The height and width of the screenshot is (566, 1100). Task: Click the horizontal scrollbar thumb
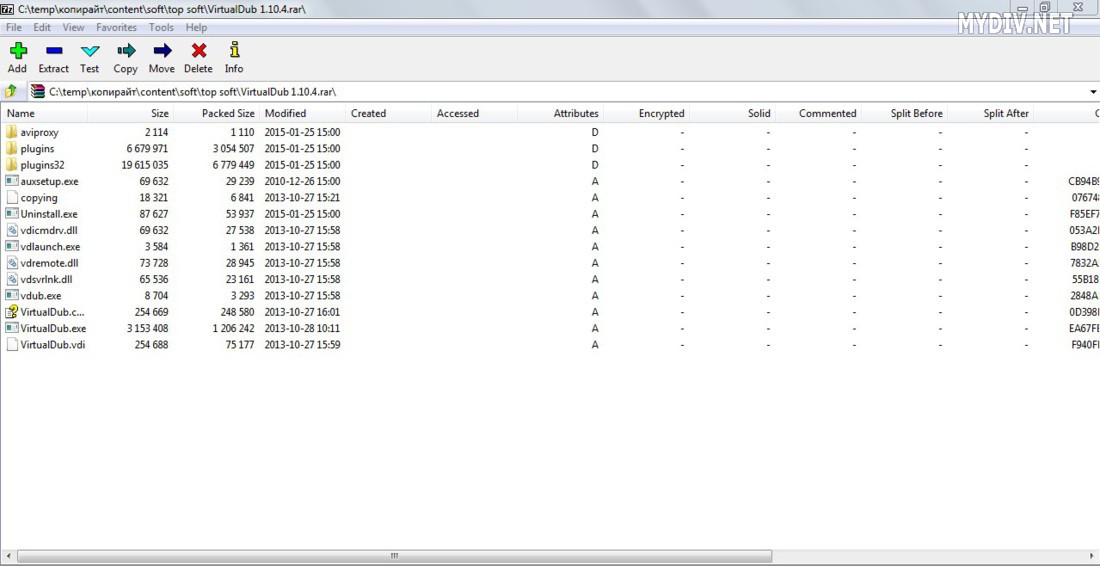tap(394, 556)
